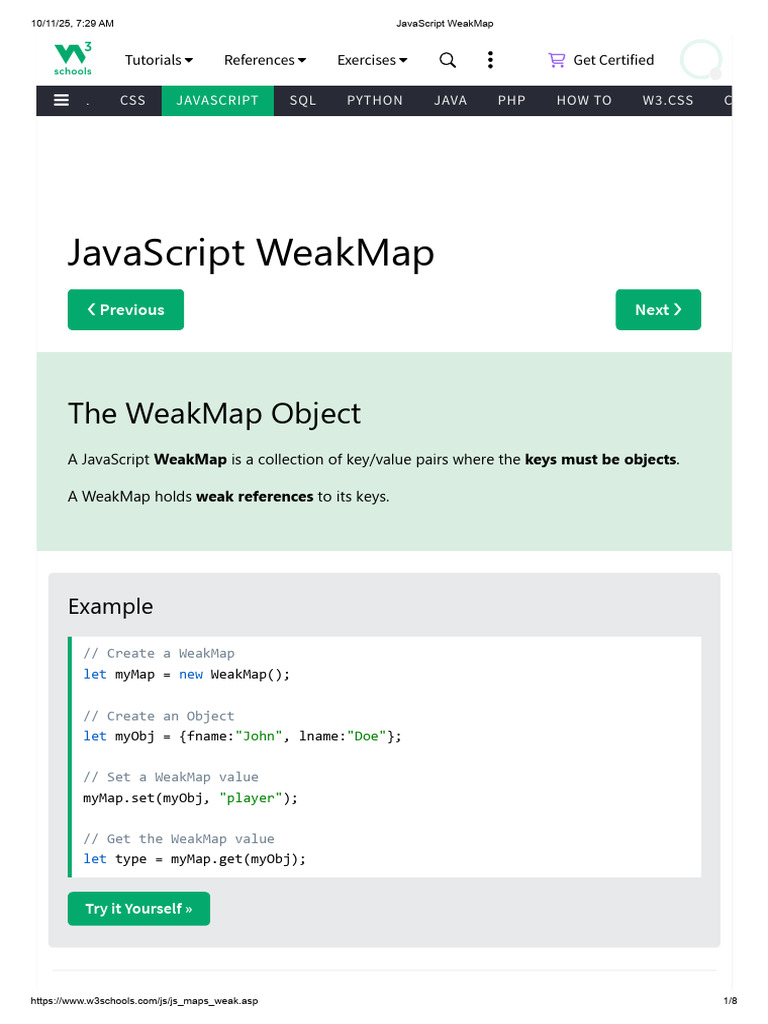Click the circular profile avatar icon

(701, 60)
